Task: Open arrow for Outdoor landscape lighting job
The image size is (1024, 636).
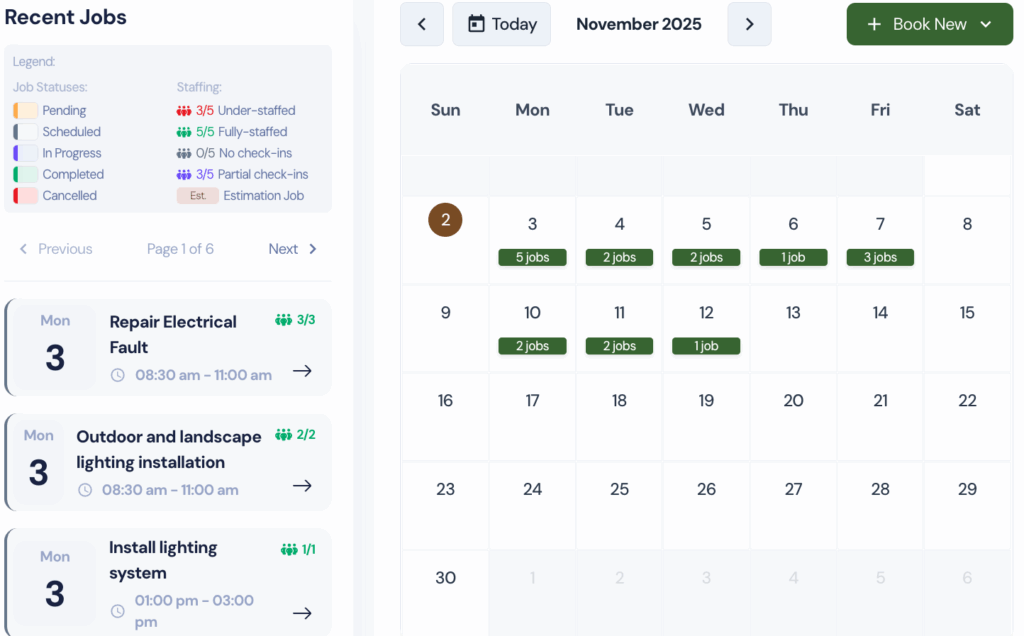Action: click(302, 486)
